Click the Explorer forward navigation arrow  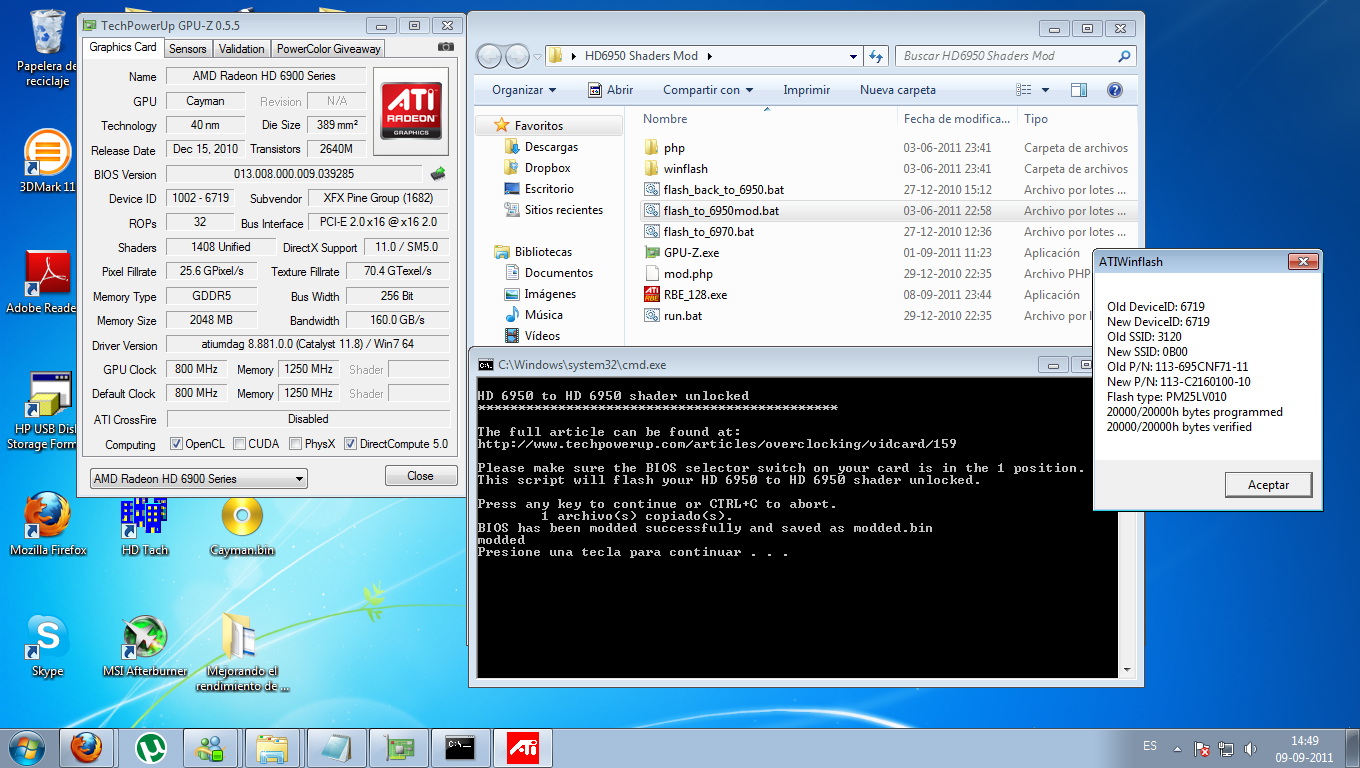click(x=517, y=56)
